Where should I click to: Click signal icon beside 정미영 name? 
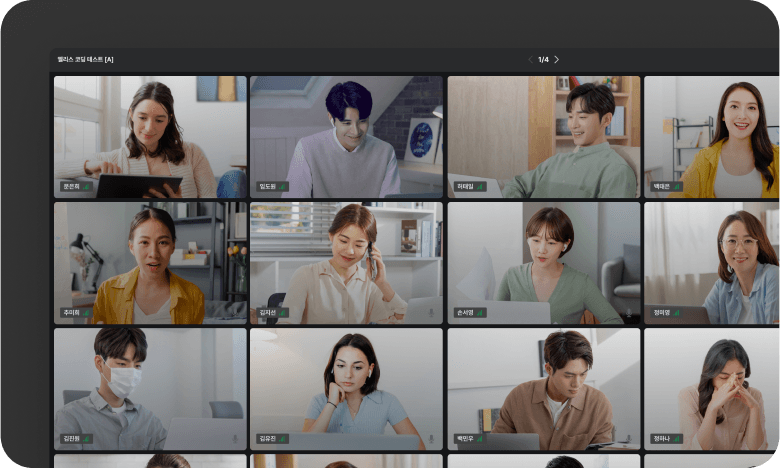click(x=677, y=312)
